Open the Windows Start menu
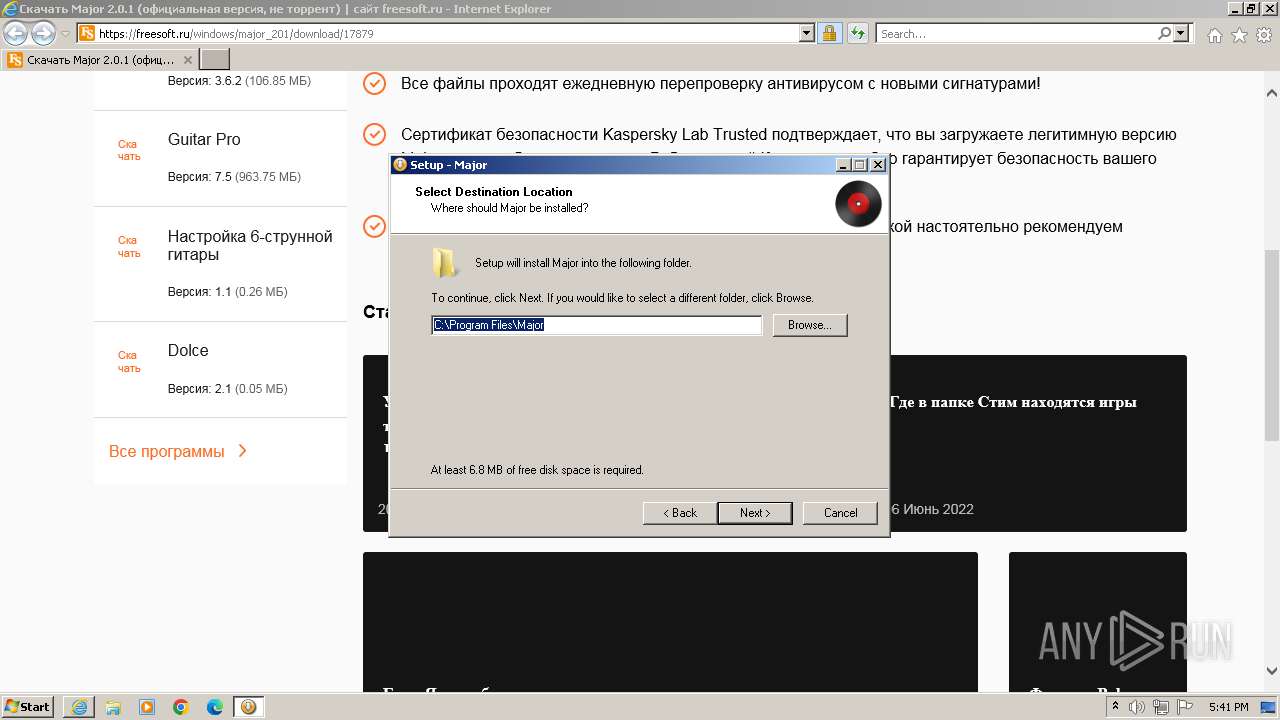The image size is (1280, 720). [x=28, y=706]
